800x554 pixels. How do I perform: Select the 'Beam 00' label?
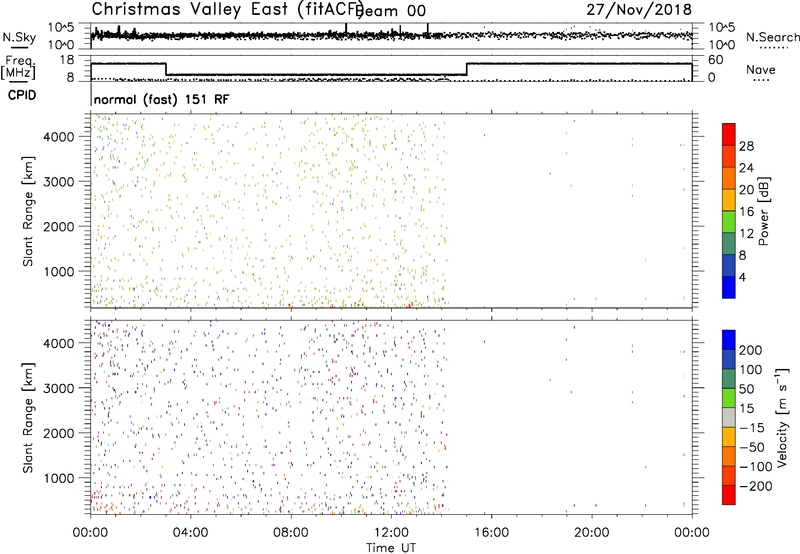(391, 11)
